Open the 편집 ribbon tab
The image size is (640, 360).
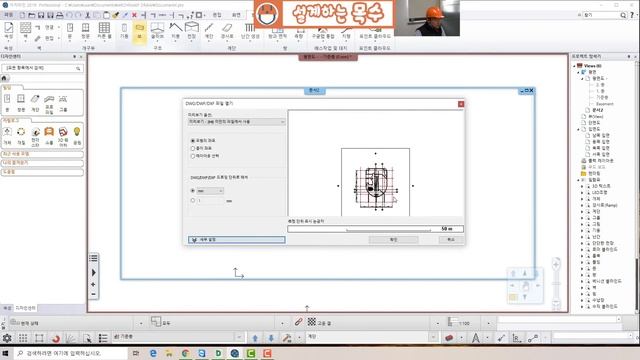point(217,15)
